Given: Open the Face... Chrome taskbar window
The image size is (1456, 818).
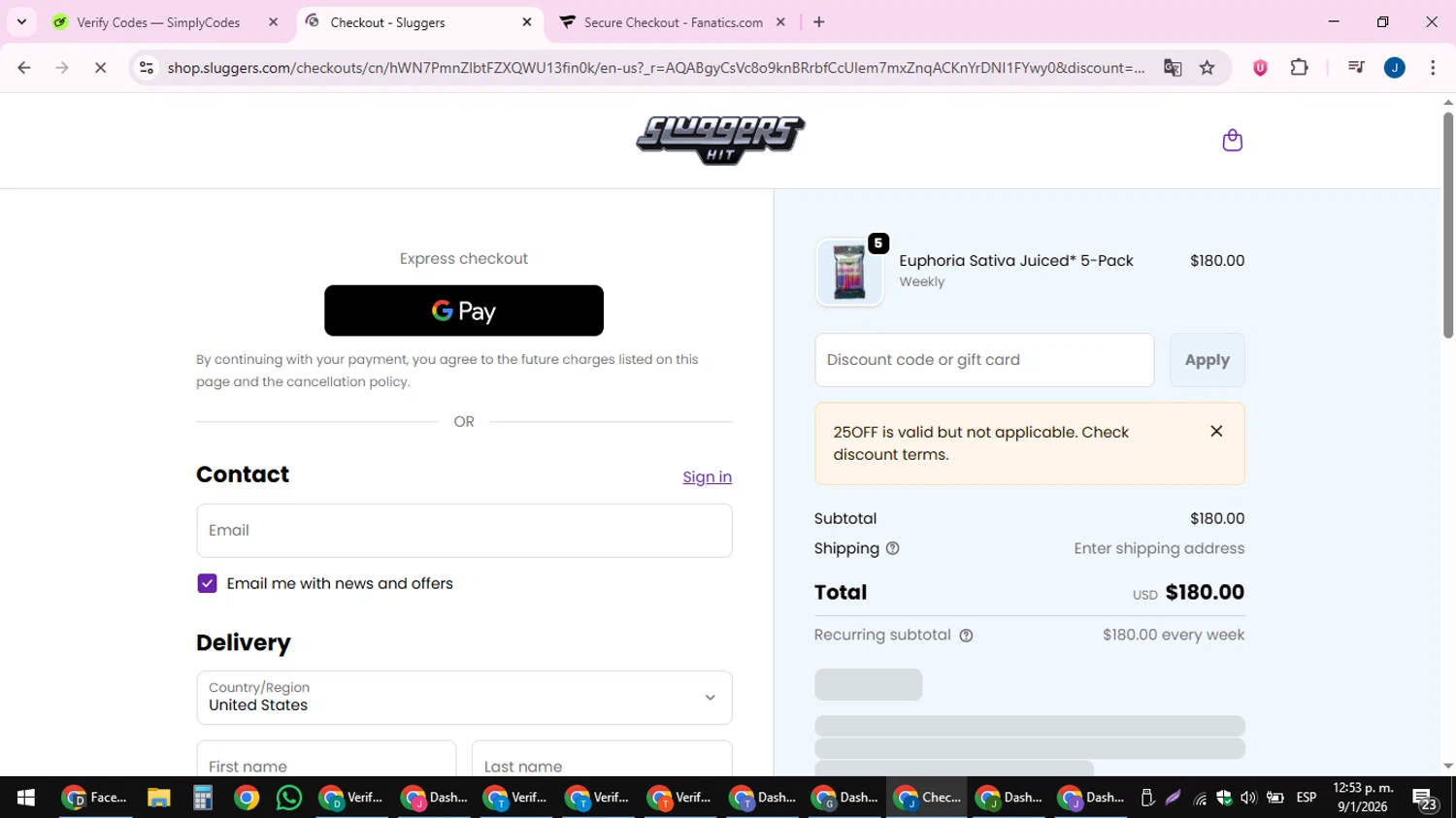Looking at the screenshot, I should [x=95, y=798].
